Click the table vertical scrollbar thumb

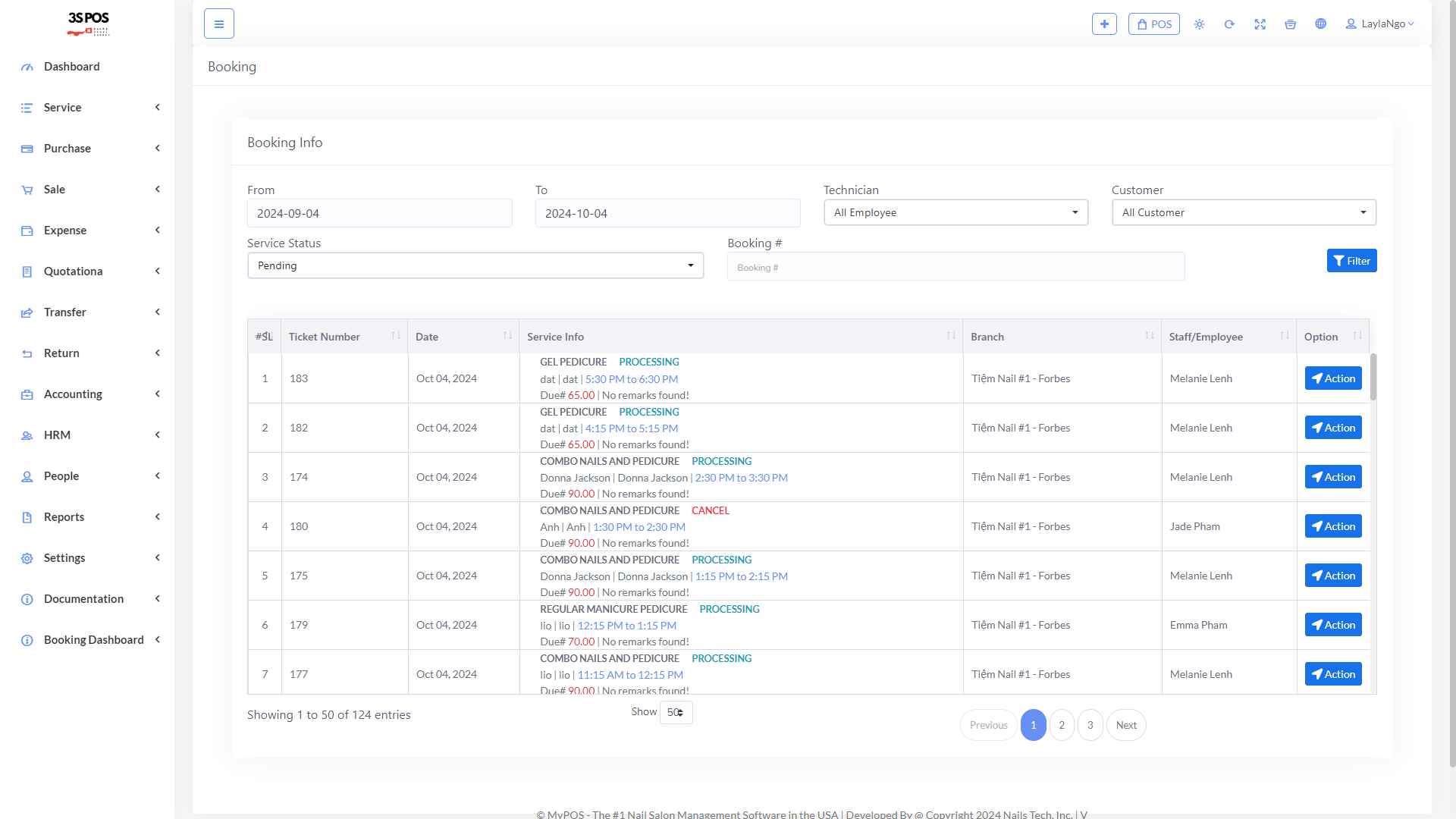(1373, 377)
